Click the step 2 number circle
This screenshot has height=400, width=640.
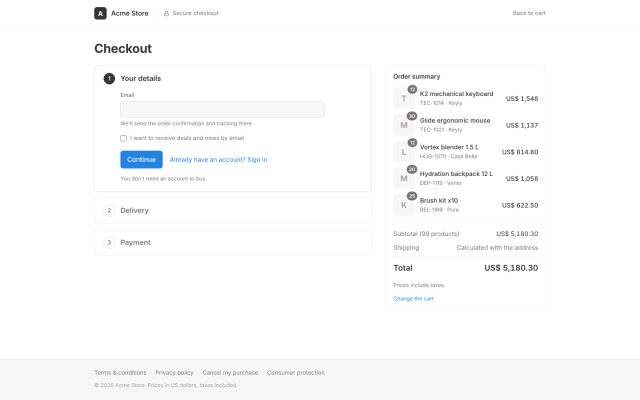109,211
